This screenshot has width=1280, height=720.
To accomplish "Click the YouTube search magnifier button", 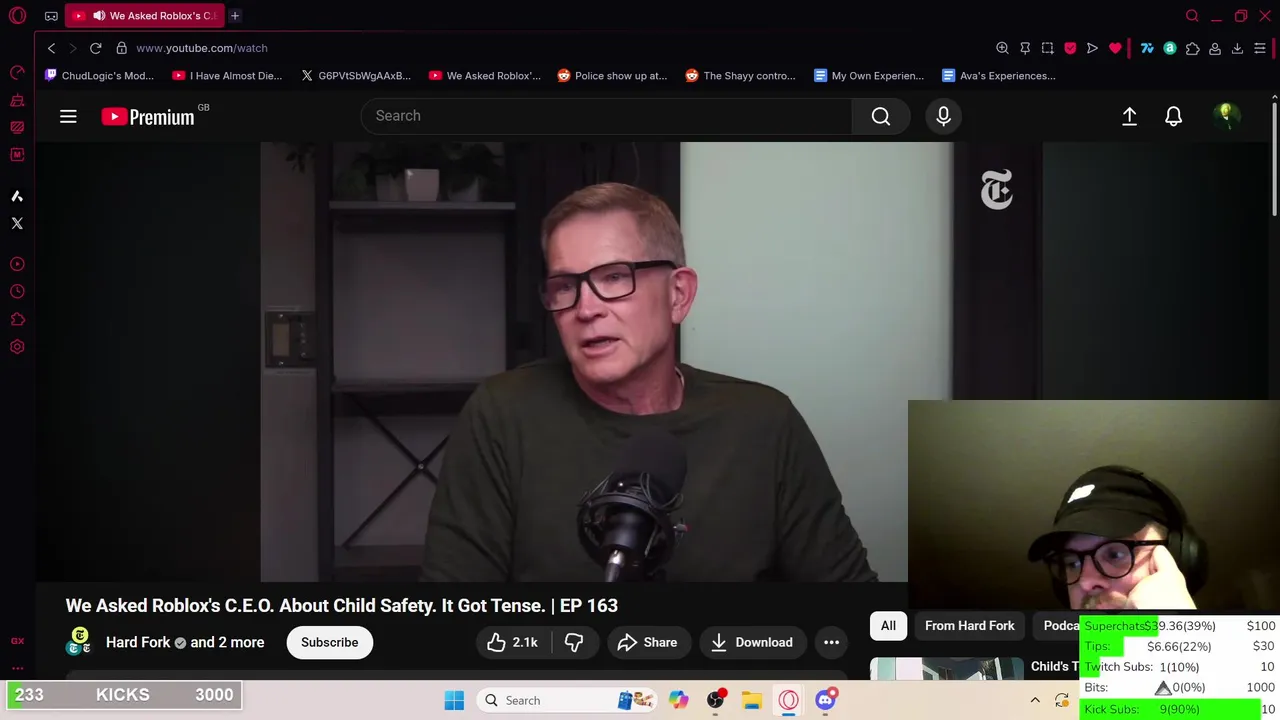I will (x=881, y=116).
